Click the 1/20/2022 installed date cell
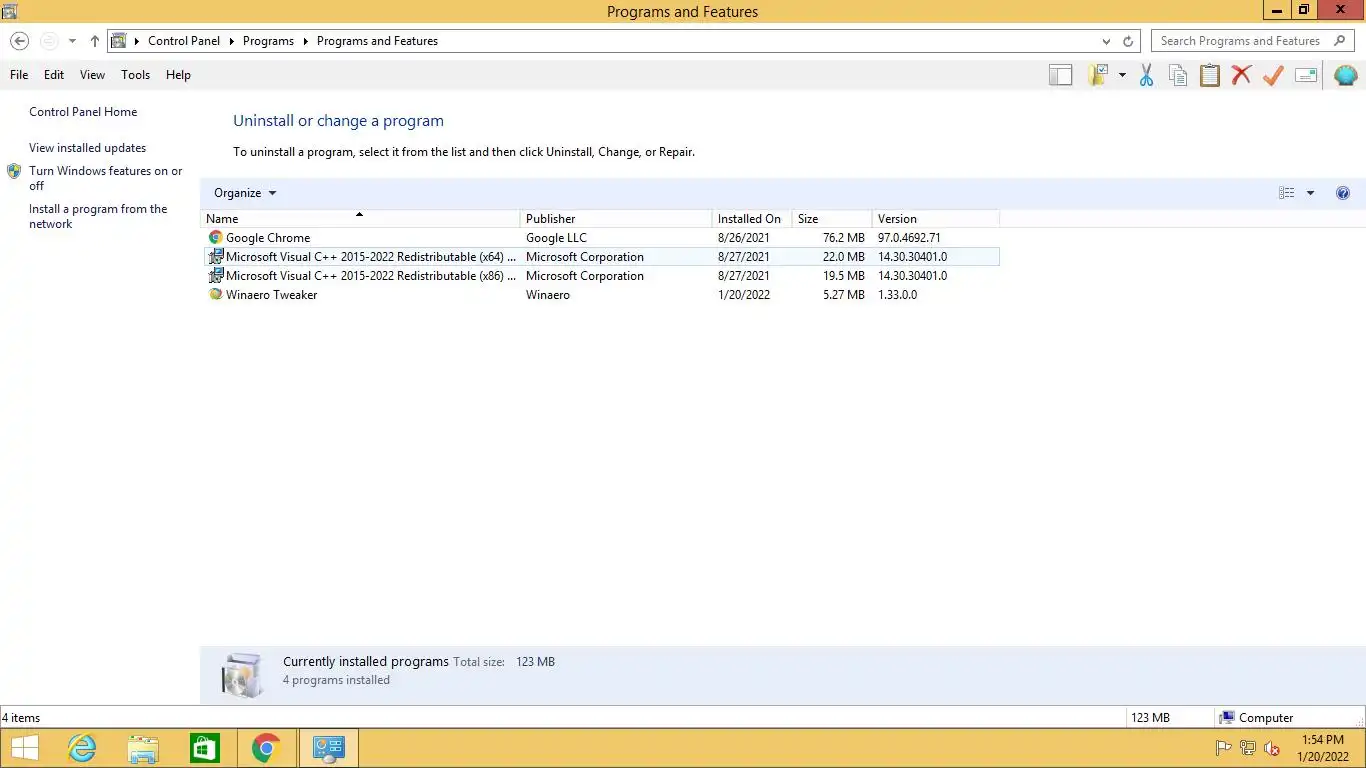 tap(744, 295)
